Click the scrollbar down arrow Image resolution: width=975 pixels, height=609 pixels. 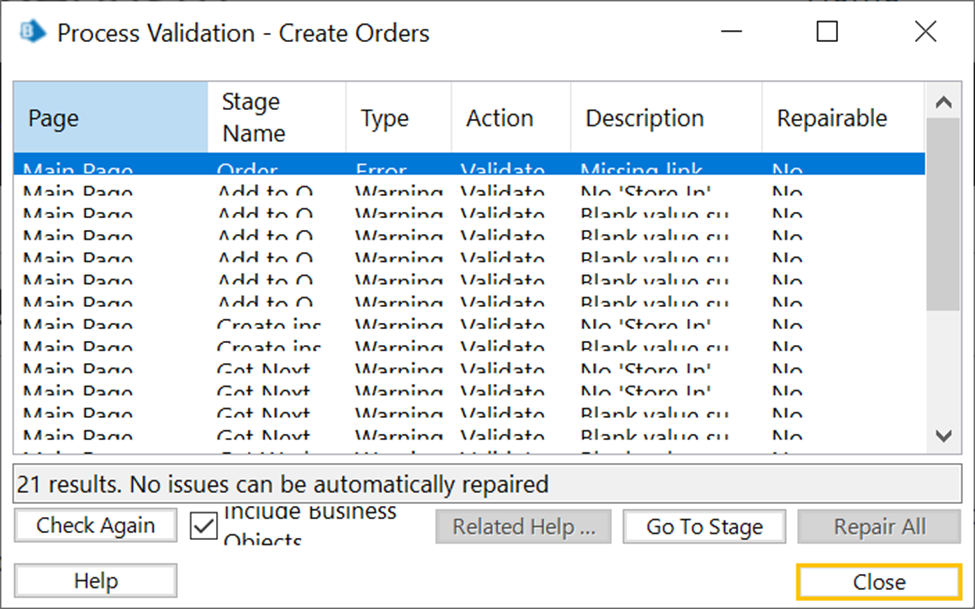coord(942,436)
